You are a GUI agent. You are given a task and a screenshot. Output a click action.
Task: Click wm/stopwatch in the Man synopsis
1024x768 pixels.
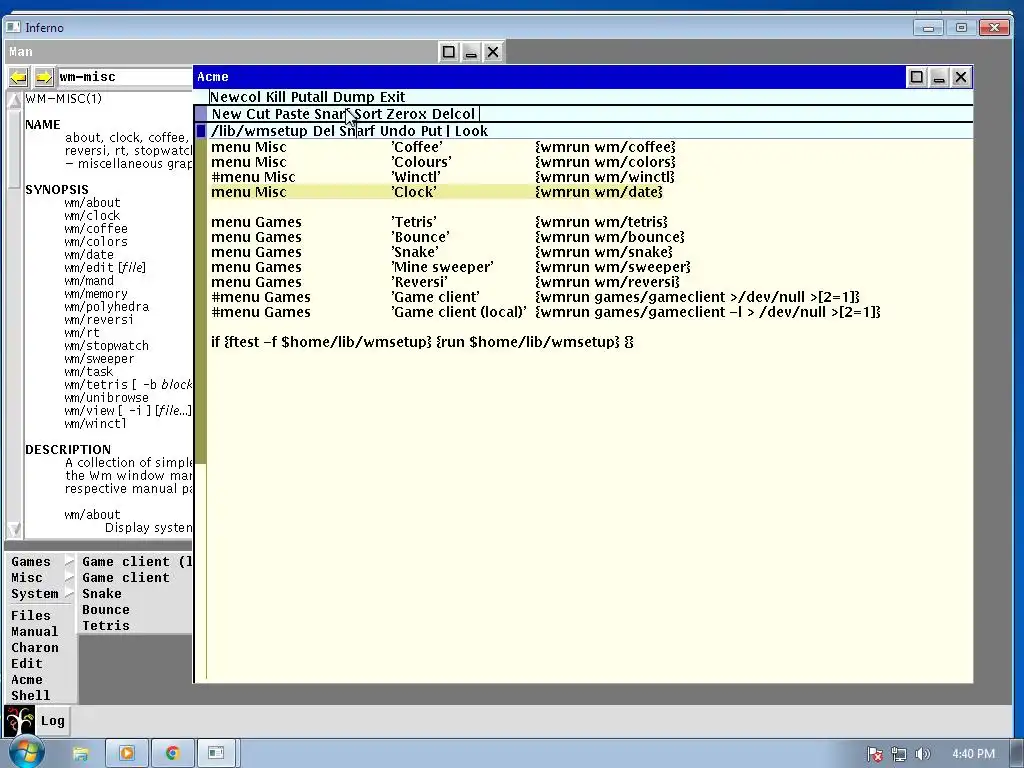pos(106,345)
